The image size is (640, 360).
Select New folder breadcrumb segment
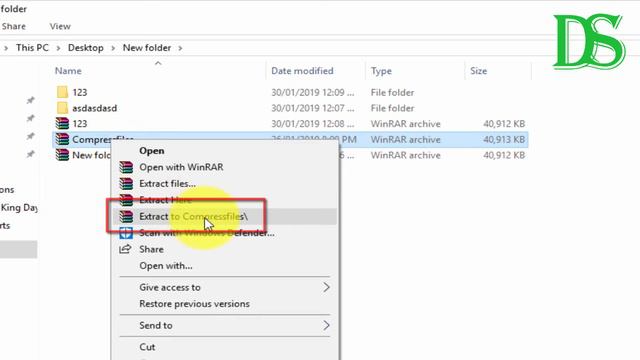(x=147, y=48)
